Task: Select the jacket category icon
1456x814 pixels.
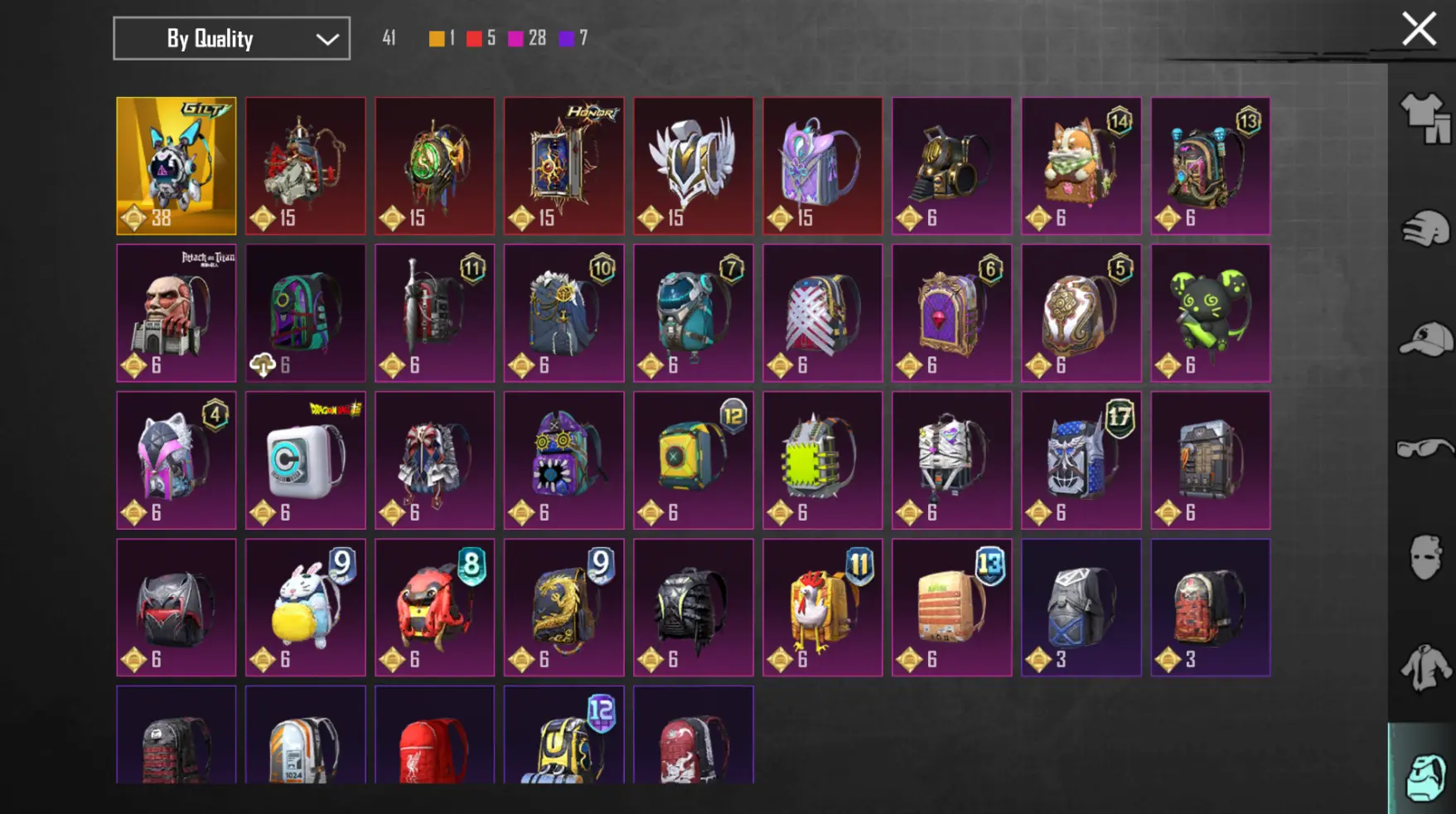Action: [1425, 667]
